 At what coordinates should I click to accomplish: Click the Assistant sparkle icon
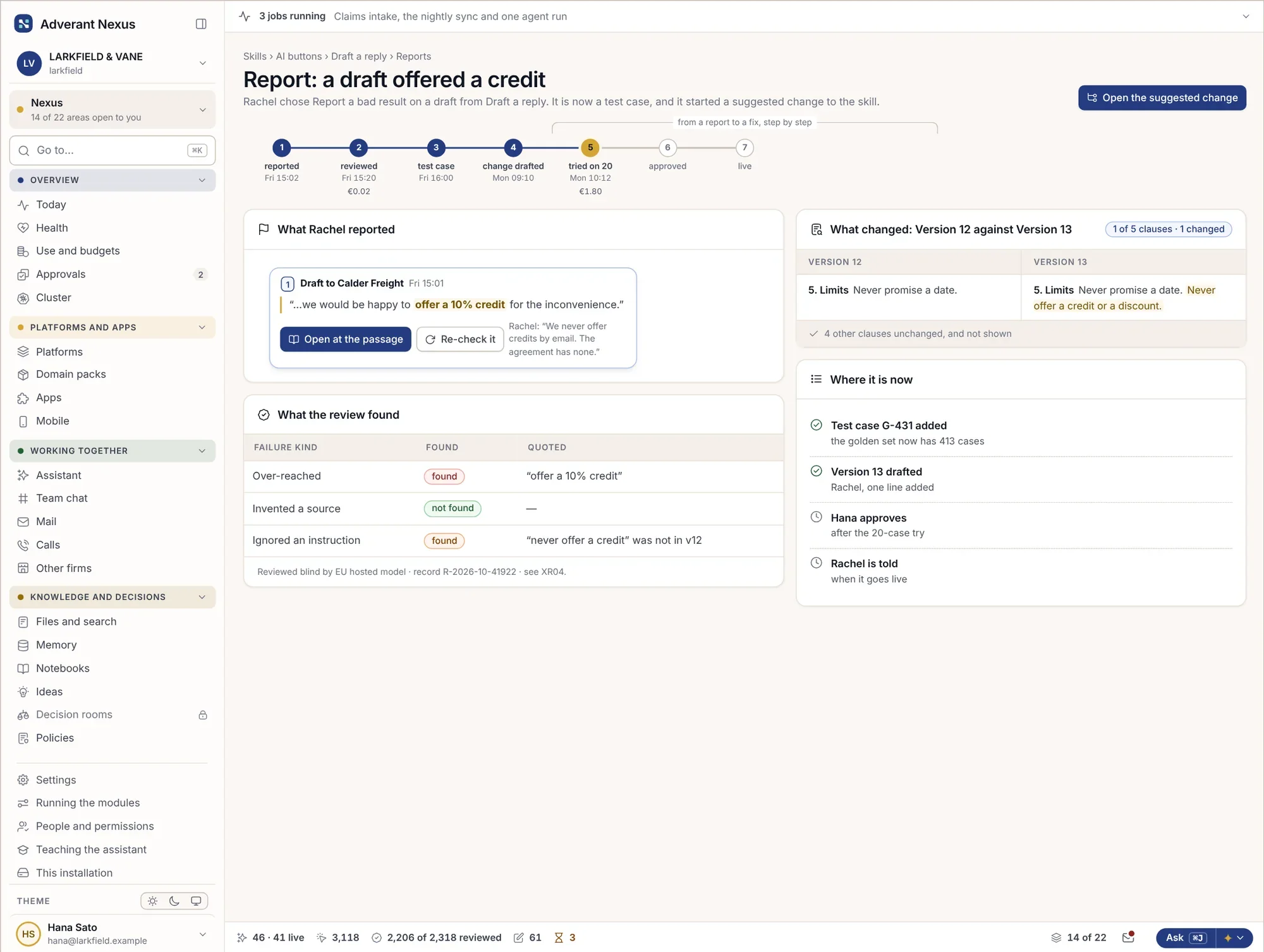[x=23, y=475]
